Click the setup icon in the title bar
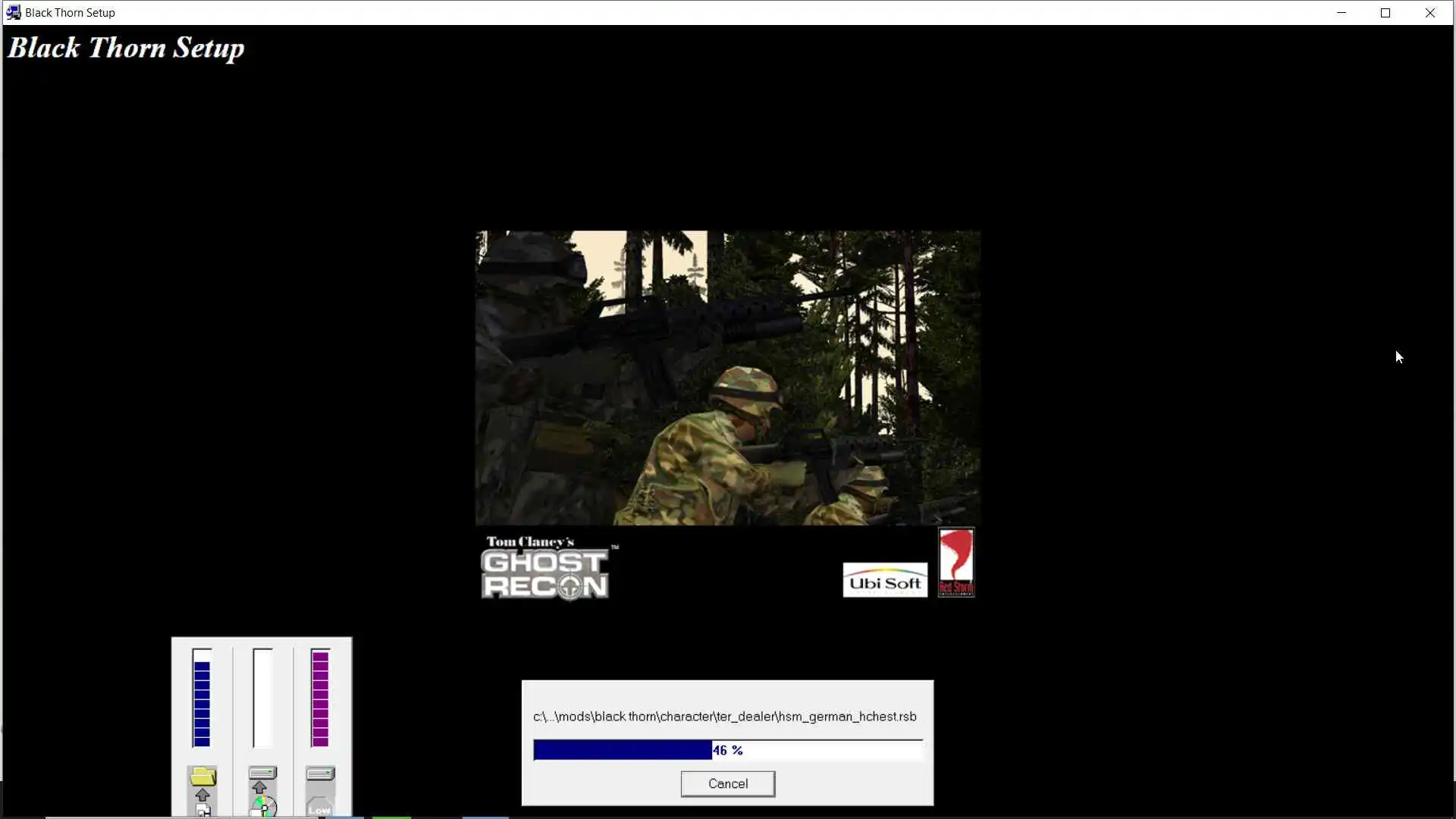The height and width of the screenshot is (819, 1456). [x=13, y=12]
